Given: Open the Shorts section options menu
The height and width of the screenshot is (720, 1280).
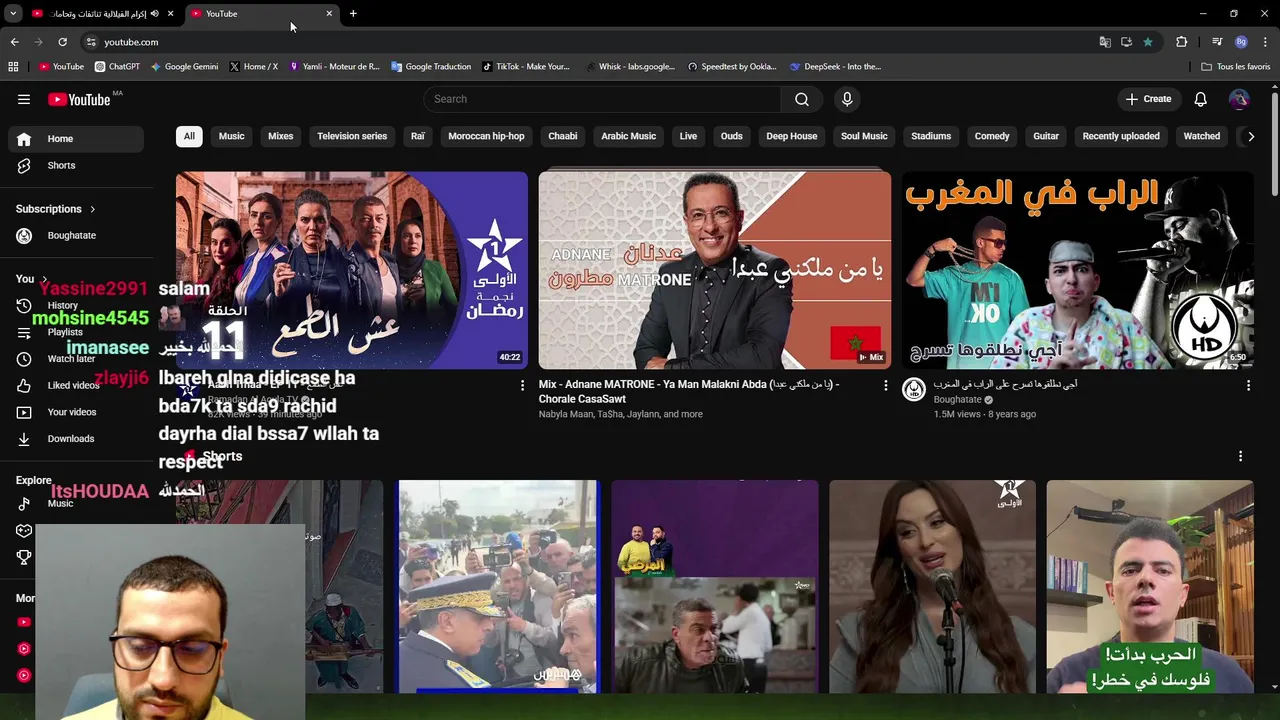Looking at the screenshot, I should pyautogui.click(x=1240, y=456).
